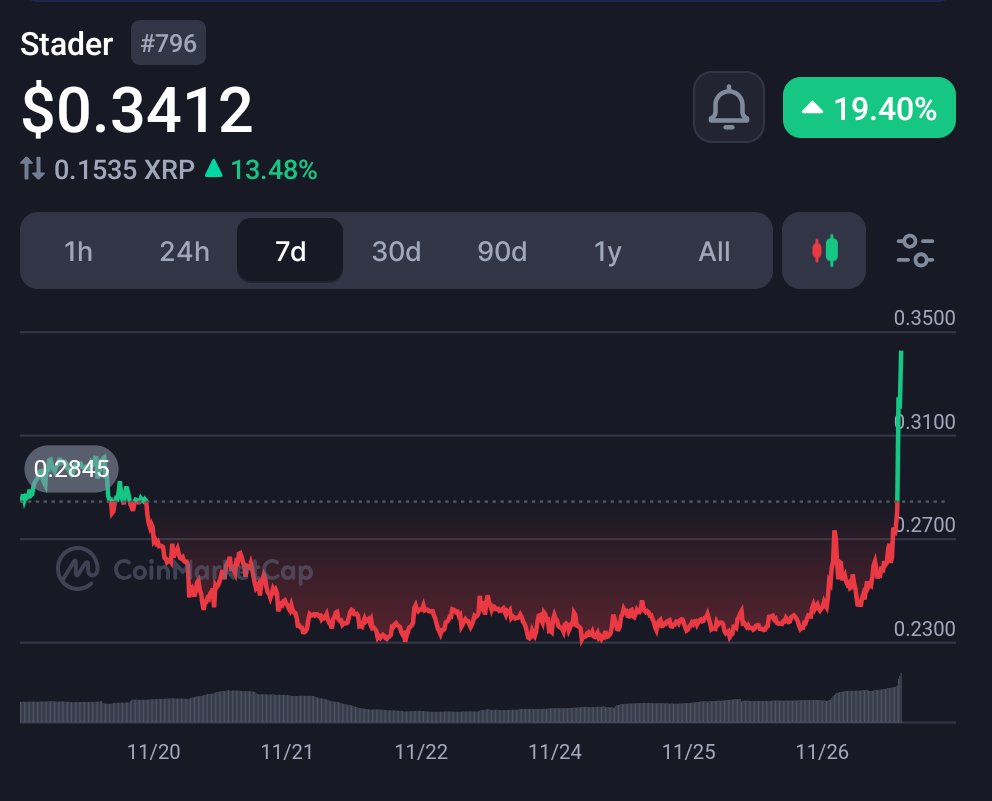
Task: Tap the $0.3412 price text
Action: click(x=137, y=110)
